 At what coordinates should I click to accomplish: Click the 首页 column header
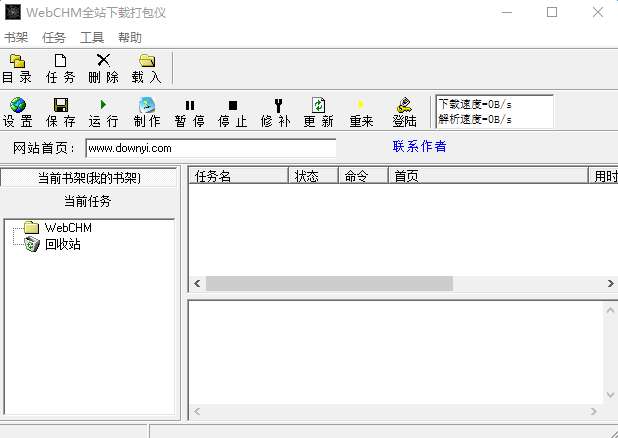(x=488, y=176)
